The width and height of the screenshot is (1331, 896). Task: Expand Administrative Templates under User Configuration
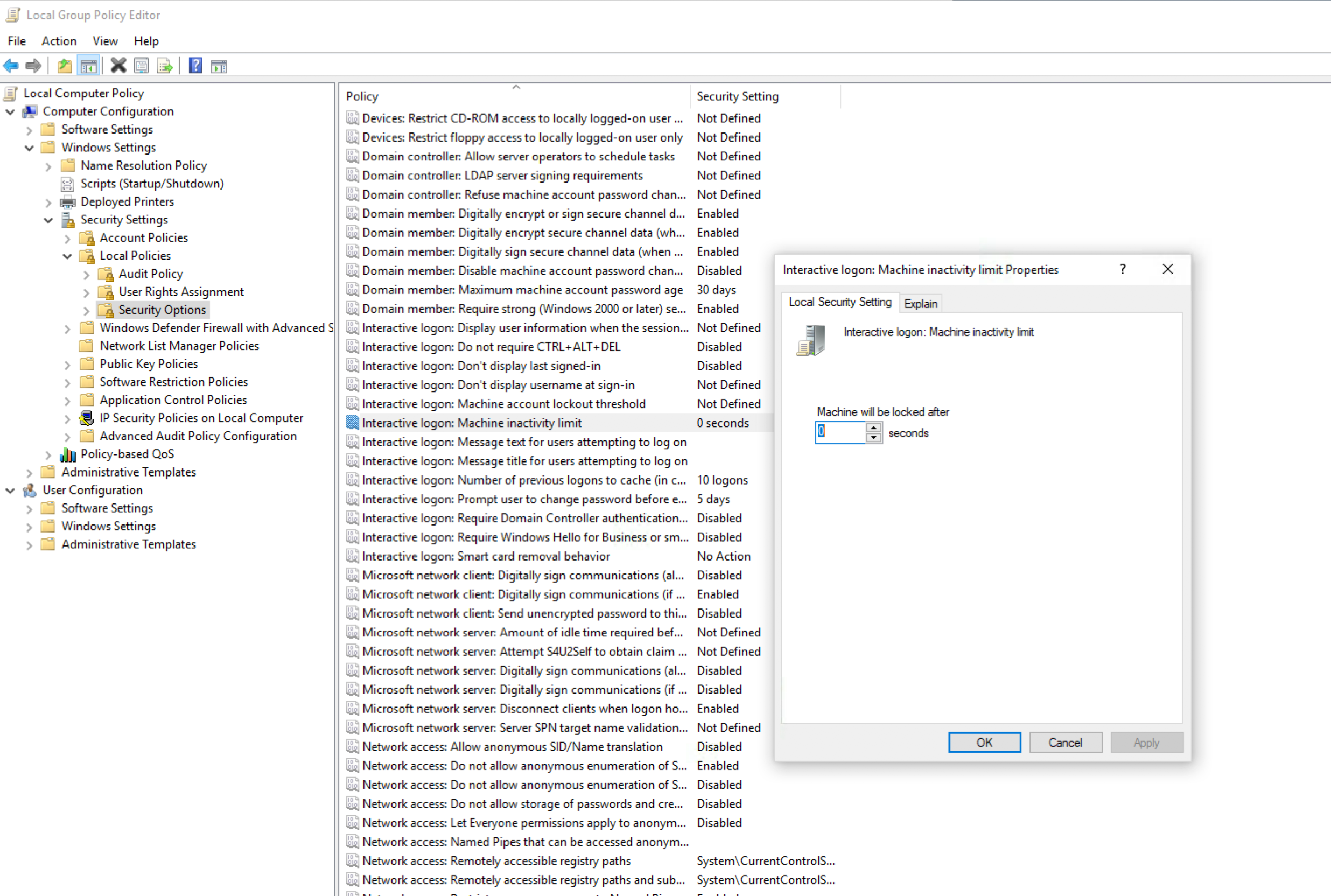(29, 544)
